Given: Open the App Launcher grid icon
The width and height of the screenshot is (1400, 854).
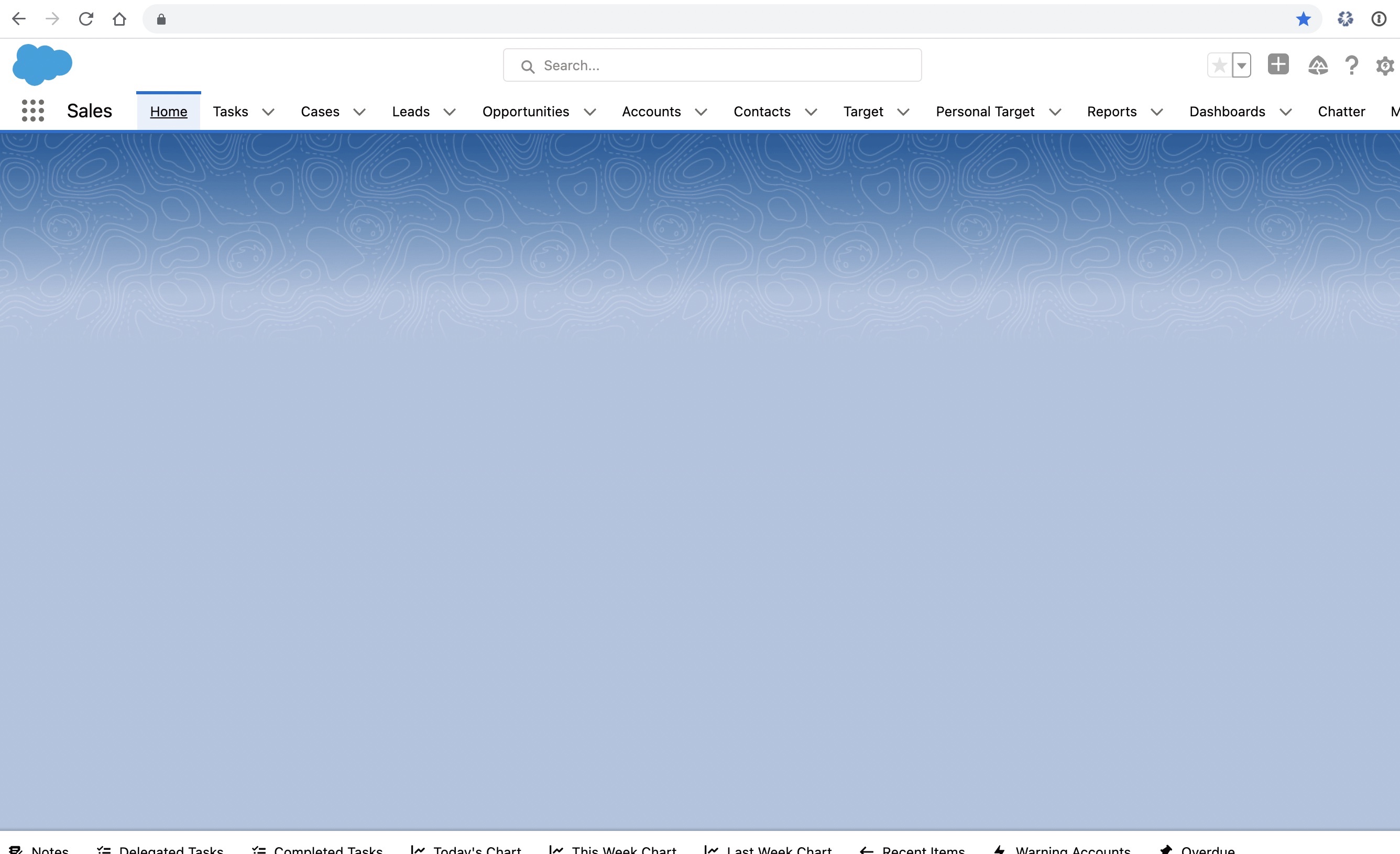Looking at the screenshot, I should click(x=32, y=111).
